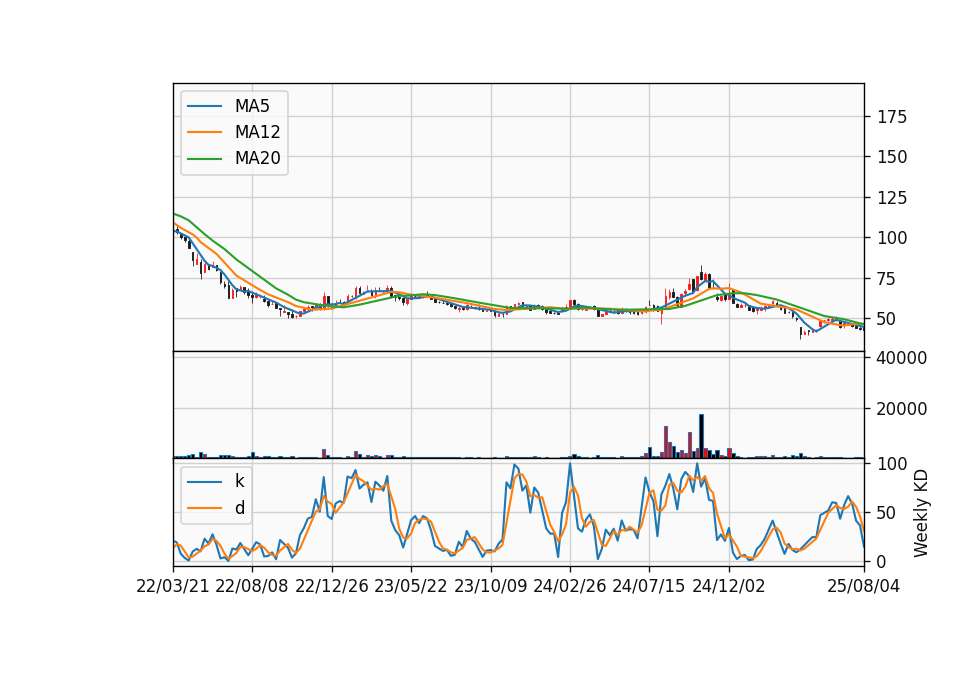This screenshot has height=690, width=960.
Task: Click the green MA20 legend line sample
Action: [x=204, y=159]
